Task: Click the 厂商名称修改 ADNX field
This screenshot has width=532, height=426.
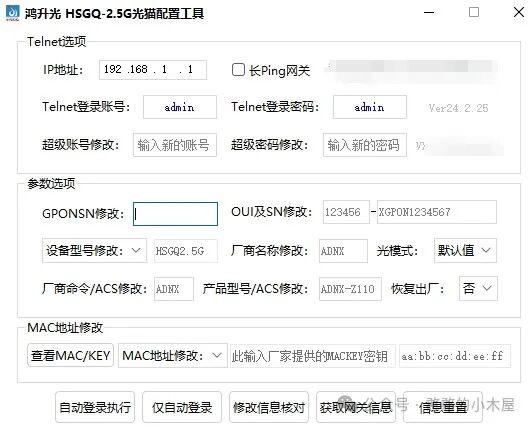Action: [343, 251]
